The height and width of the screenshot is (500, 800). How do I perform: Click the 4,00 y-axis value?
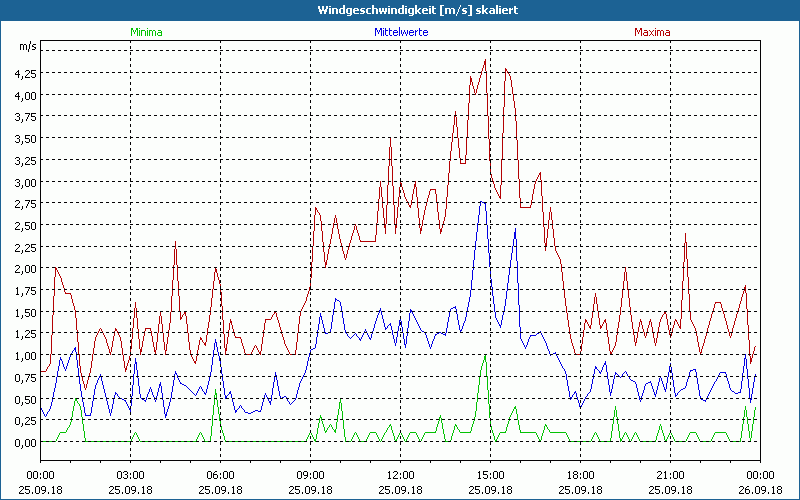26,95
